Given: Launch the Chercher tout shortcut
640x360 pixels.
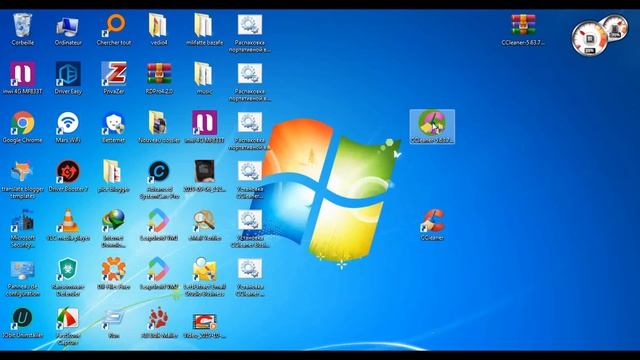Looking at the screenshot, I should [x=114, y=29].
